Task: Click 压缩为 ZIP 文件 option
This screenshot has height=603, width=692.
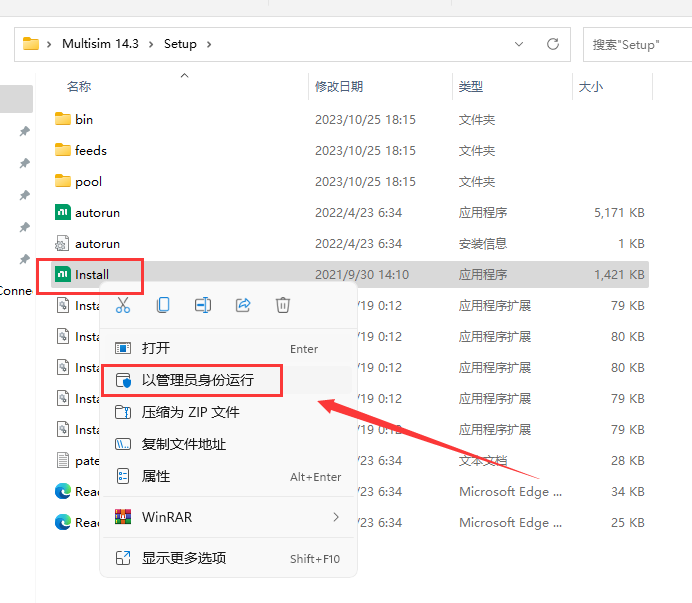Action: coord(190,412)
